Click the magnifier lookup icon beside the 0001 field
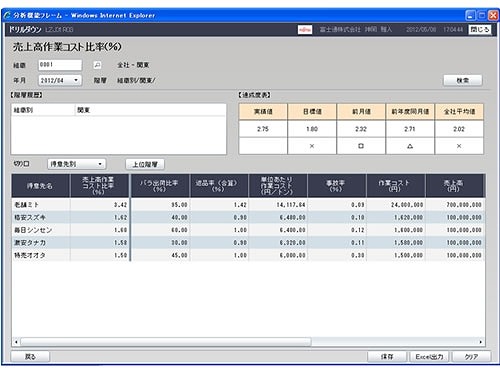The height and width of the screenshot is (380, 500). (97, 65)
